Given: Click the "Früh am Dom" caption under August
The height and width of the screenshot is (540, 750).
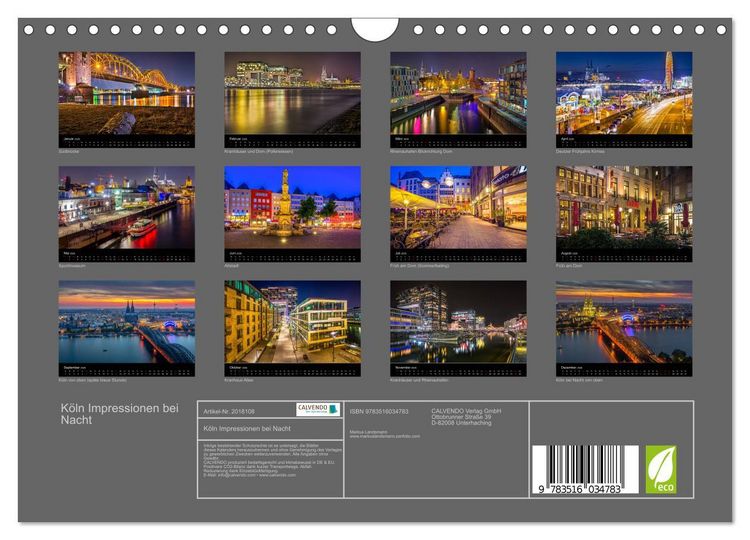Looking at the screenshot, I should 569,265.
